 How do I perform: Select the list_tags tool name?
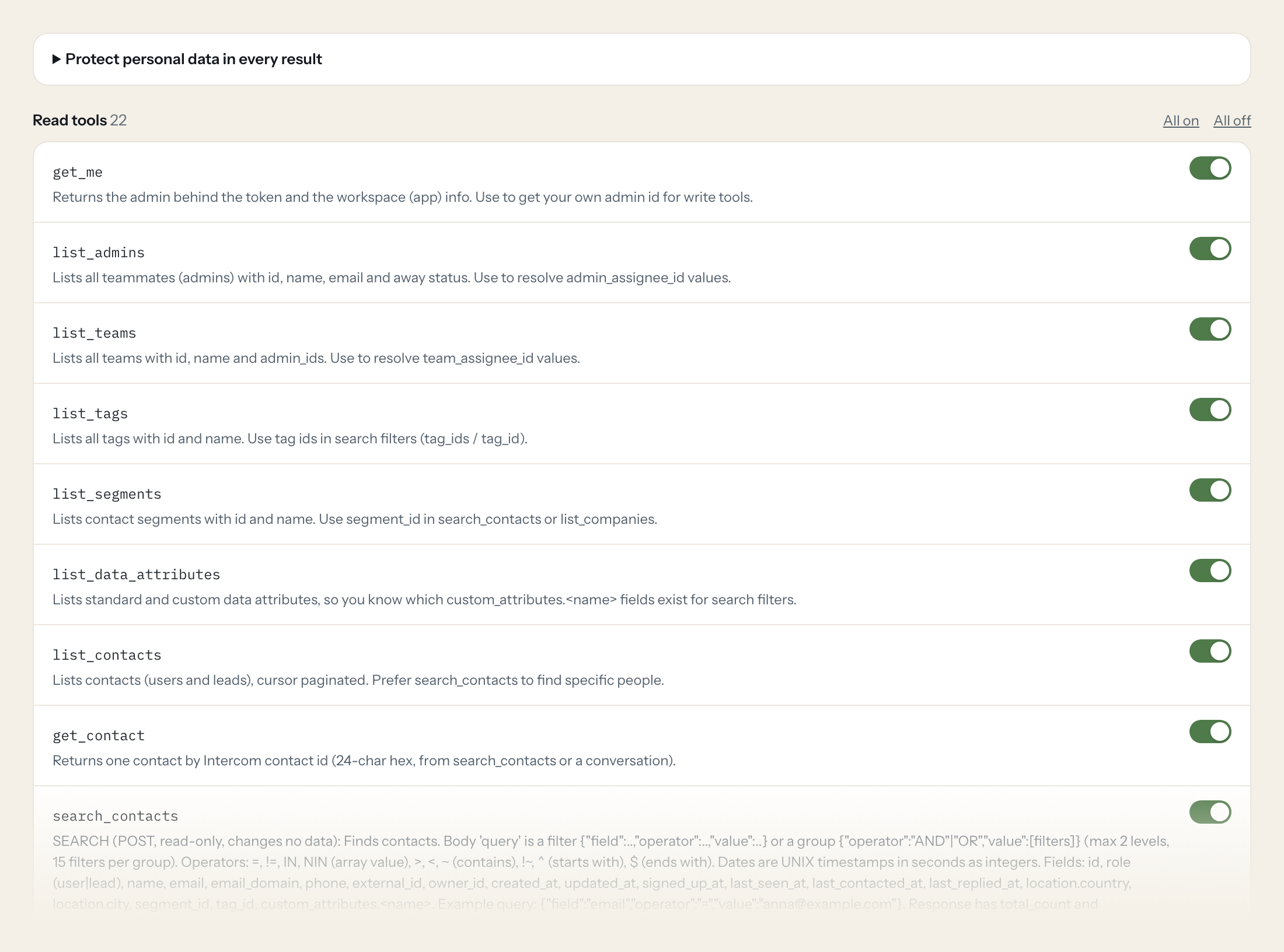click(90, 414)
